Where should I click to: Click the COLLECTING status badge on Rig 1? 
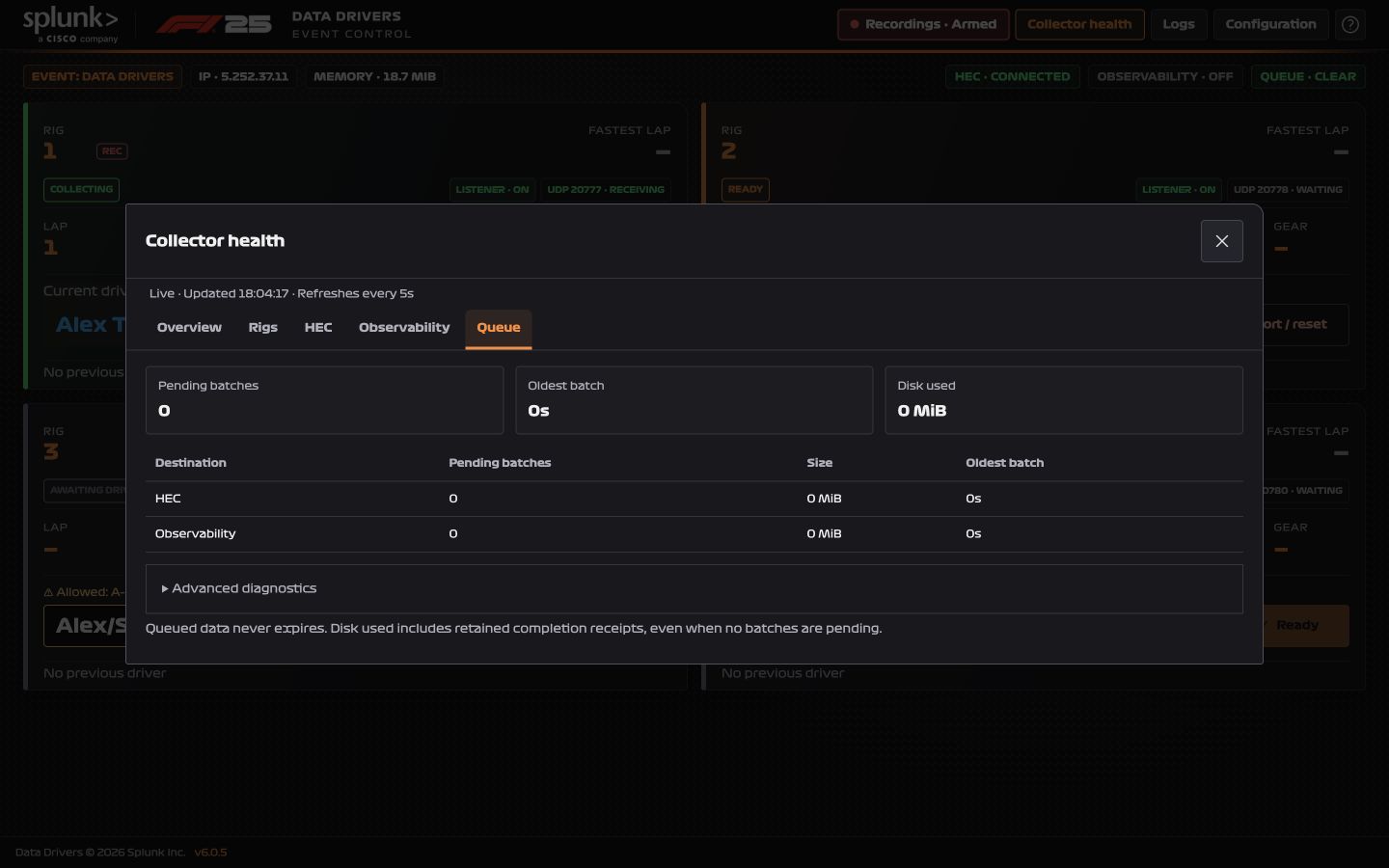81,190
